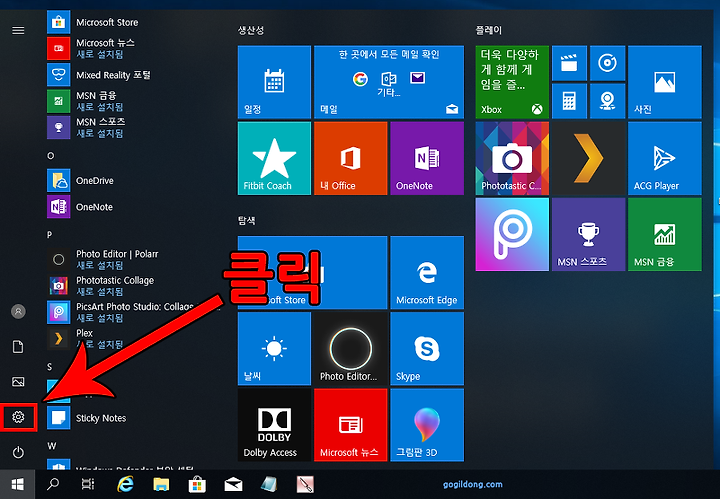The width and height of the screenshot is (720, 499).
Task: Jump to letter O section header
Action: point(51,156)
